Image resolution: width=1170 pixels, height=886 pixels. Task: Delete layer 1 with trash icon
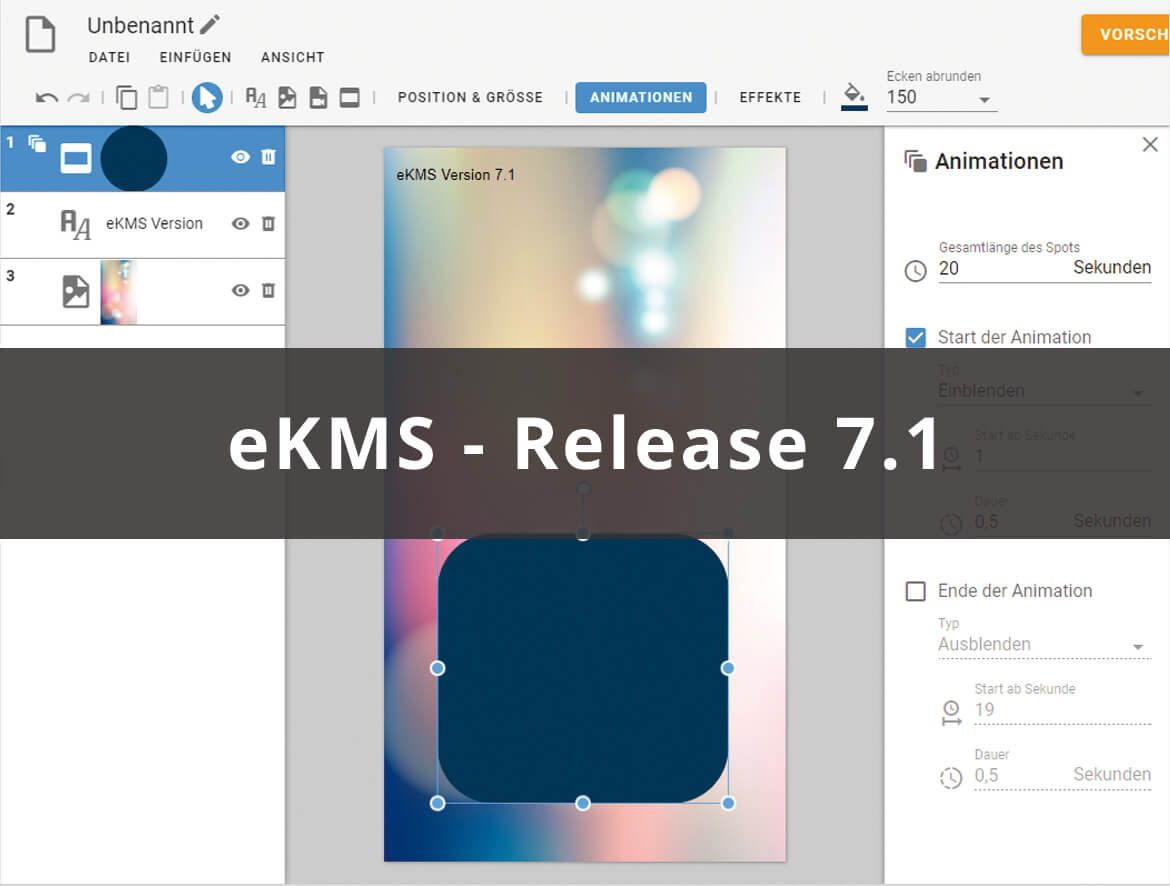click(268, 157)
